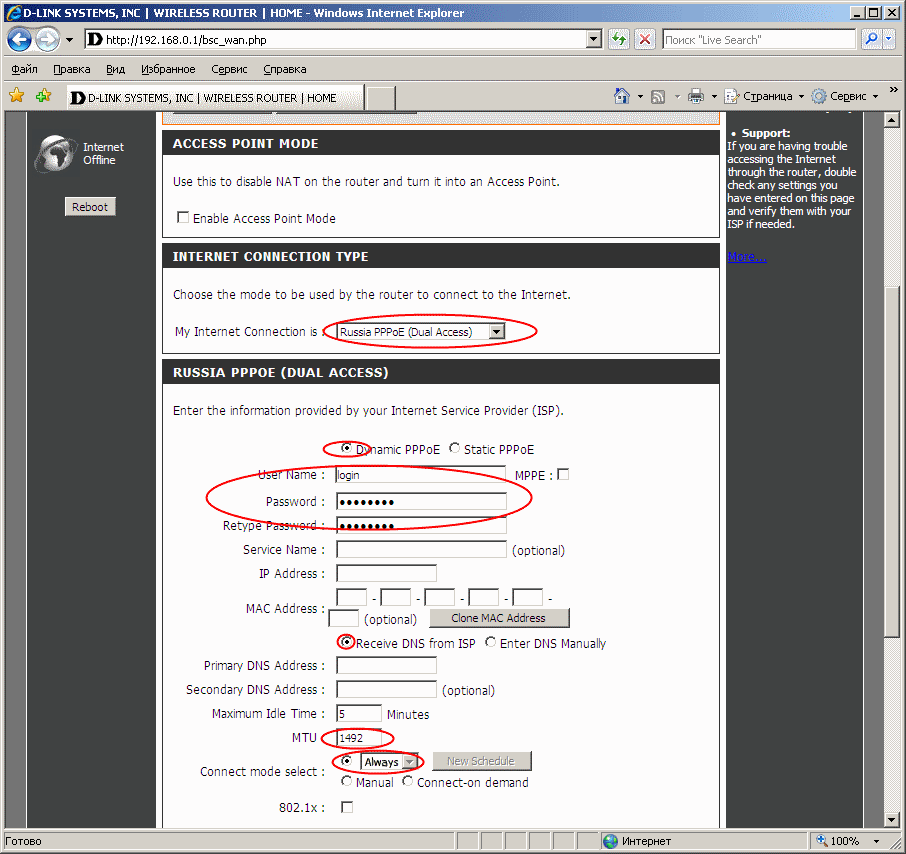Click the Internet Offline globe icon
906x854 pixels.
[55, 153]
